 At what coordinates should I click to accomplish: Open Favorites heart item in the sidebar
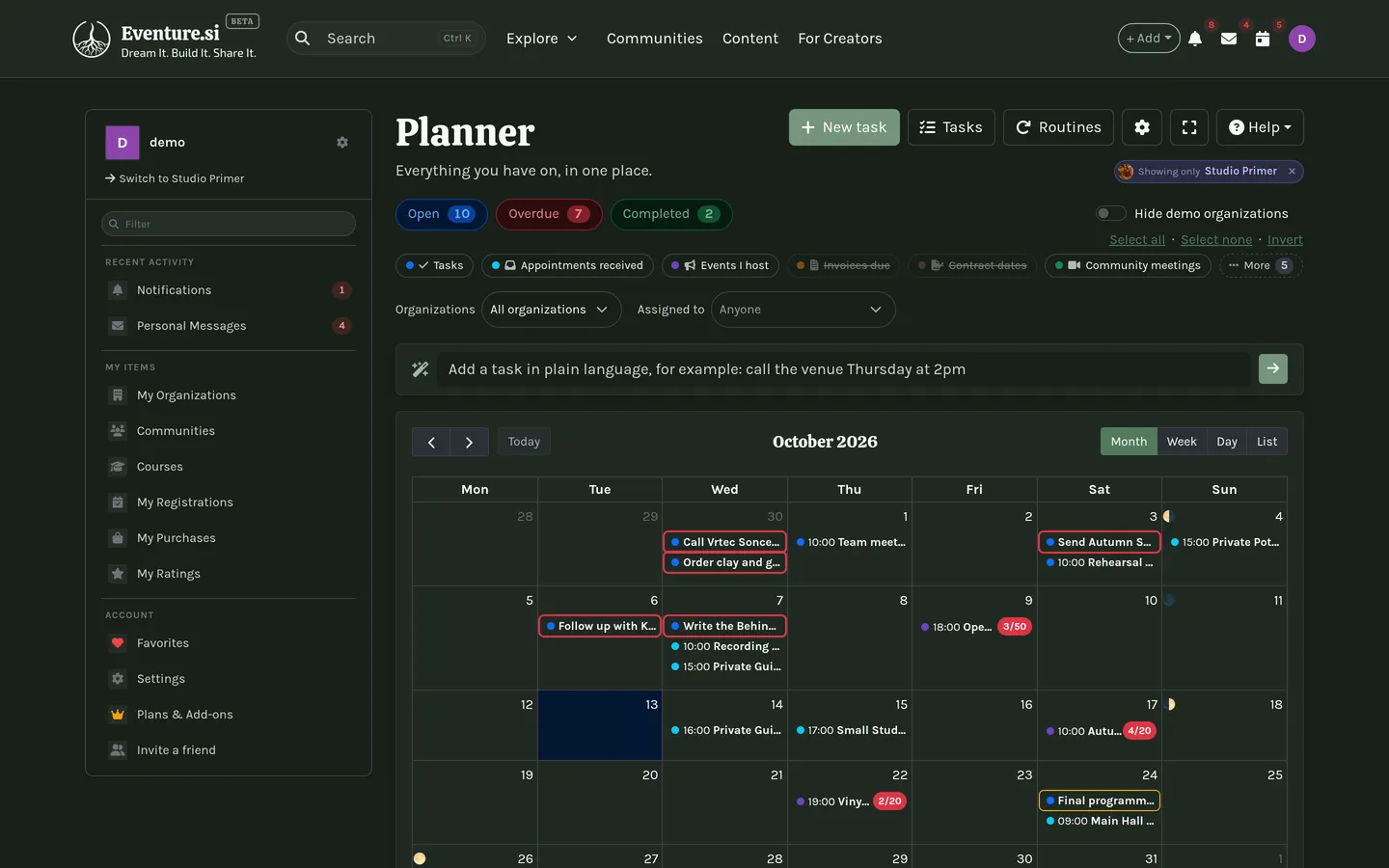pyautogui.click(x=229, y=643)
